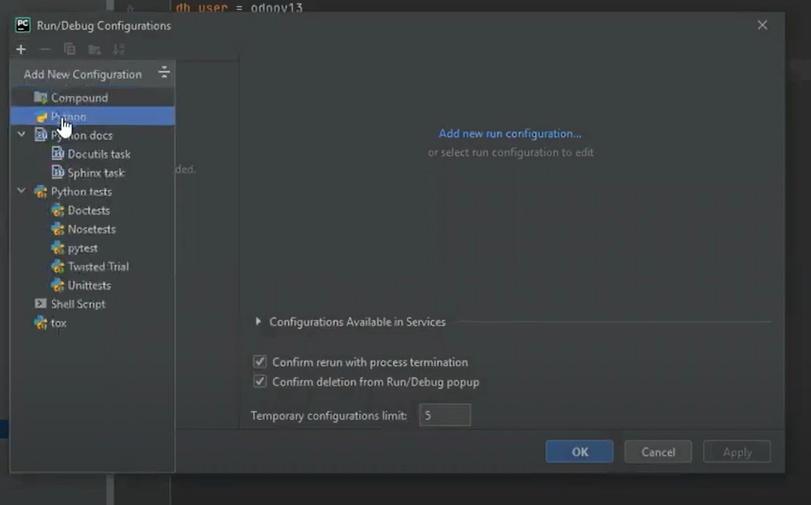Click the PyCharm logo in dialog title

click(x=23, y=25)
